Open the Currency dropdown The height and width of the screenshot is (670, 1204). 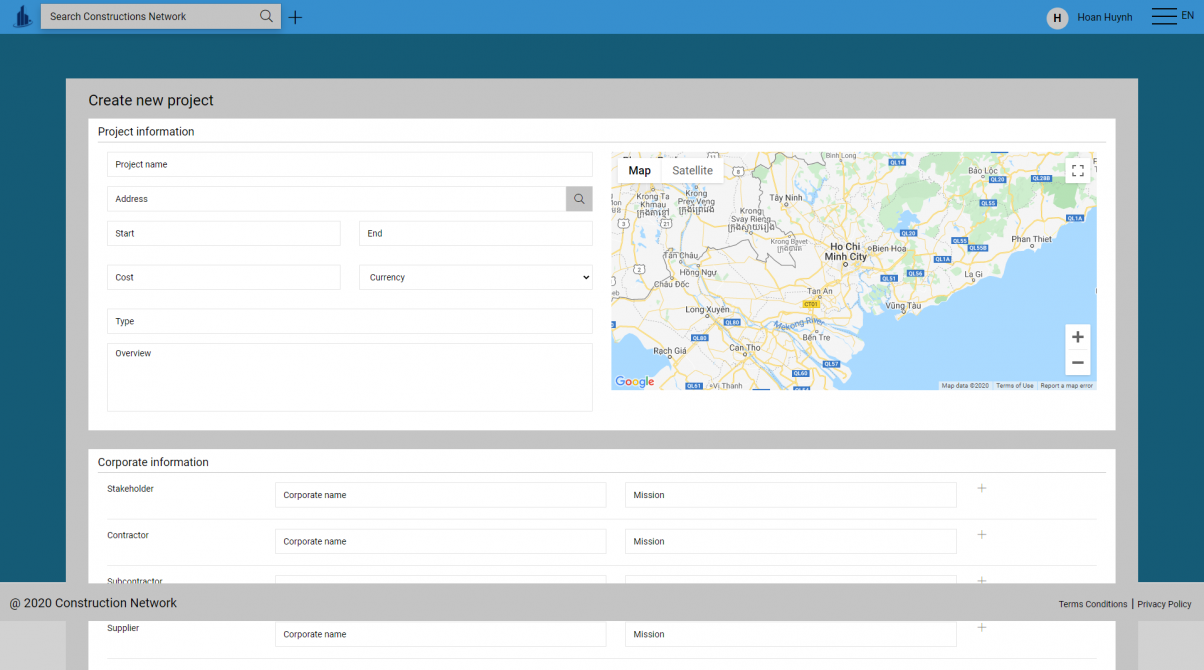click(x=476, y=277)
